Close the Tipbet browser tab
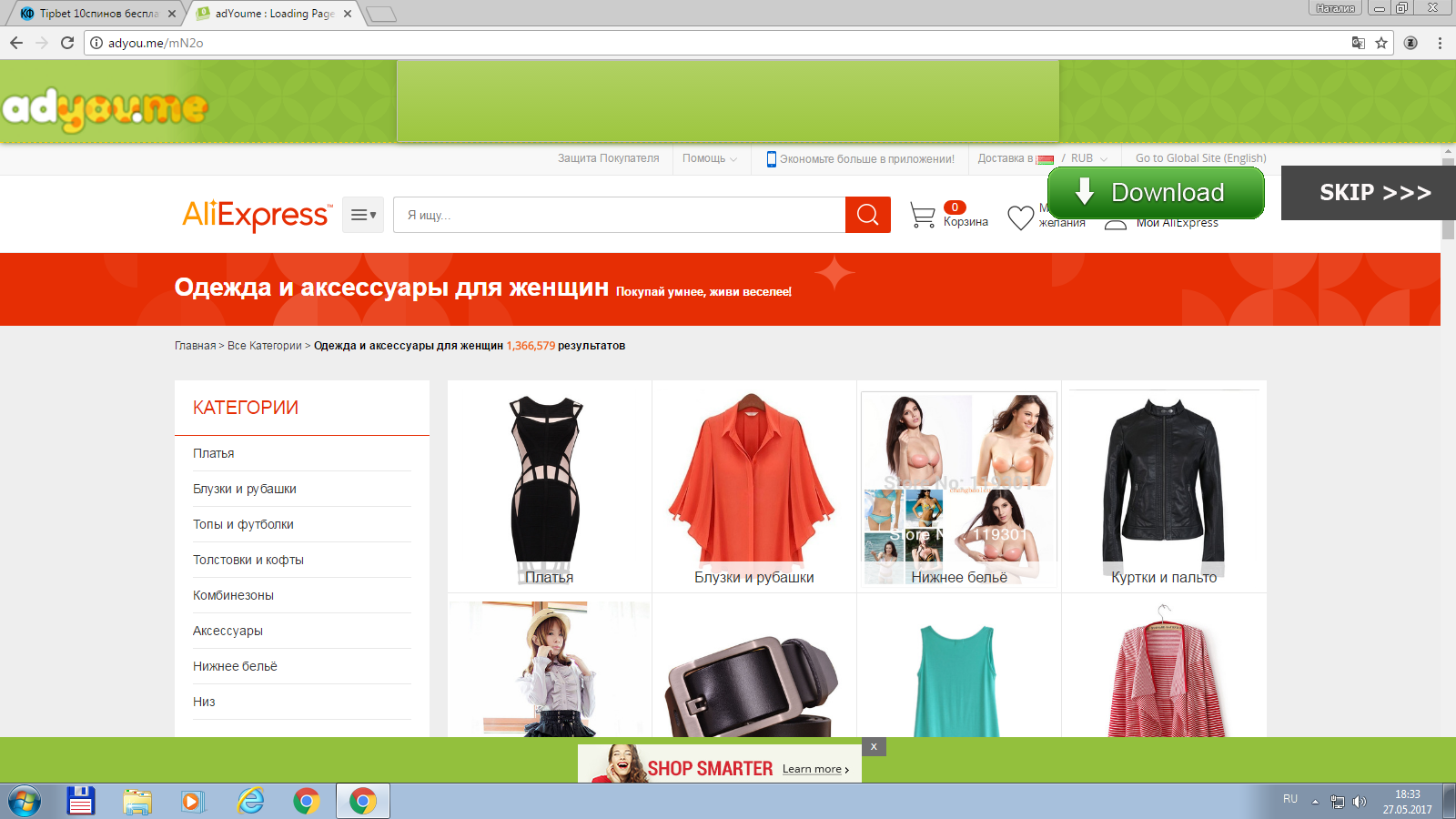The height and width of the screenshot is (819, 1456). click(172, 14)
